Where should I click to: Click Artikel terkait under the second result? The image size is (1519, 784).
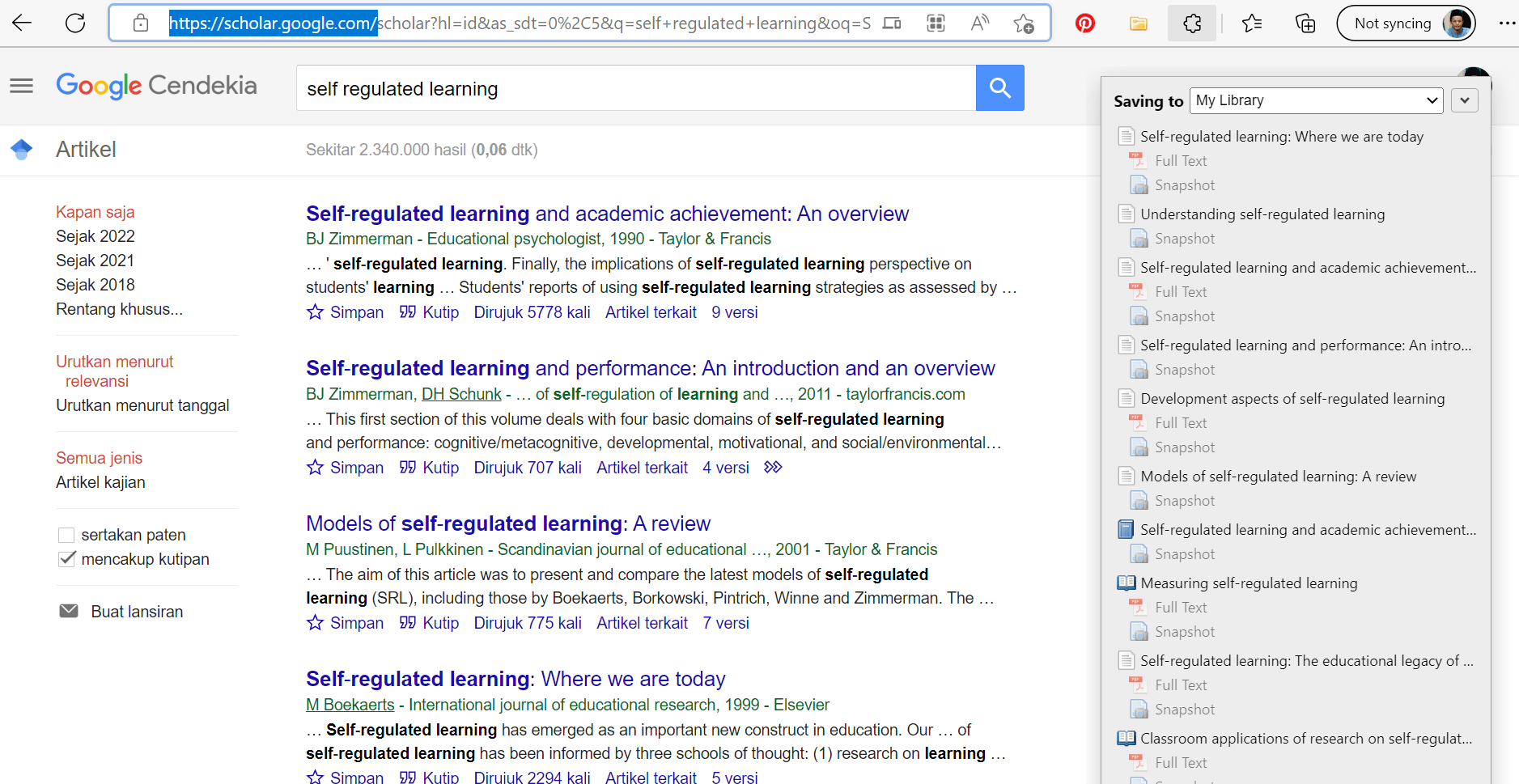(643, 468)
